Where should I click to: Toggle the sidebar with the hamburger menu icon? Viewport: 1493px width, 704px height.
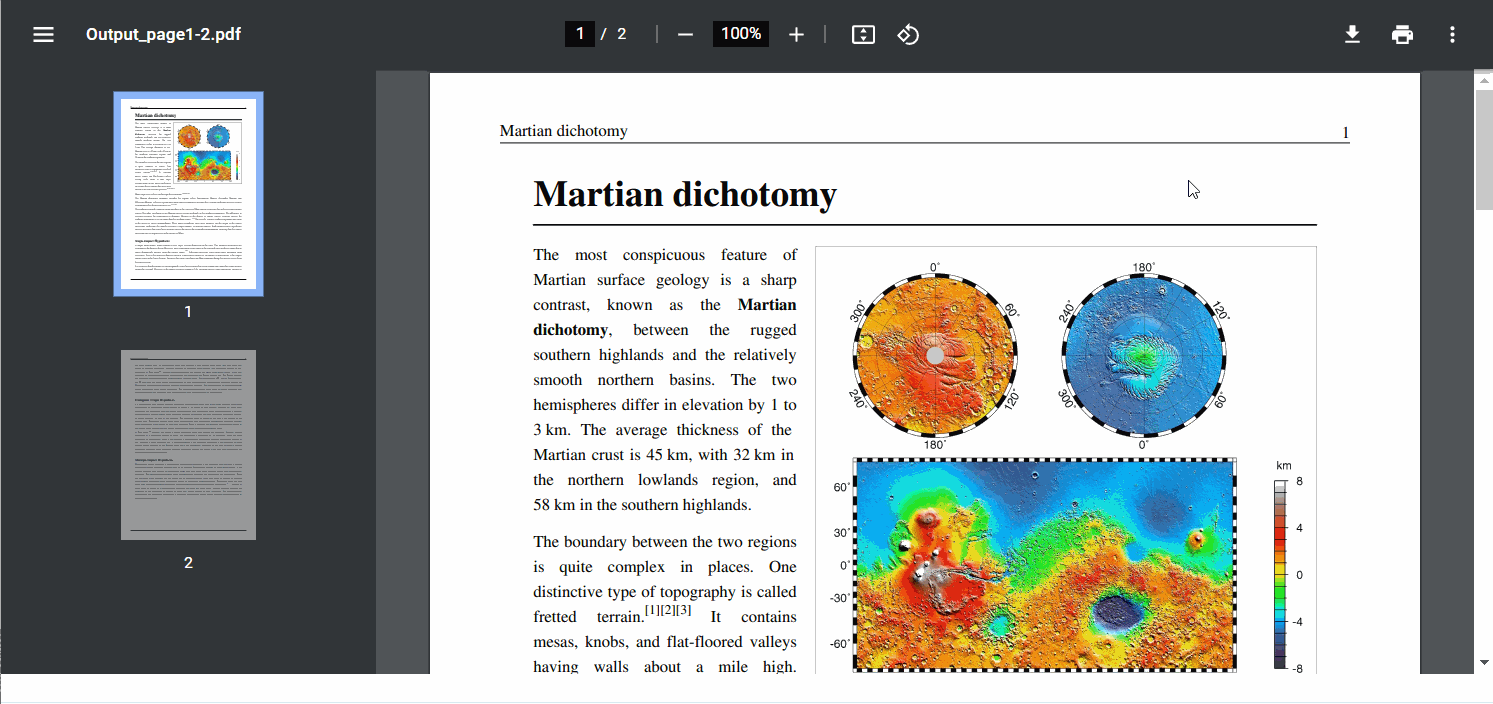click(43, 35)
